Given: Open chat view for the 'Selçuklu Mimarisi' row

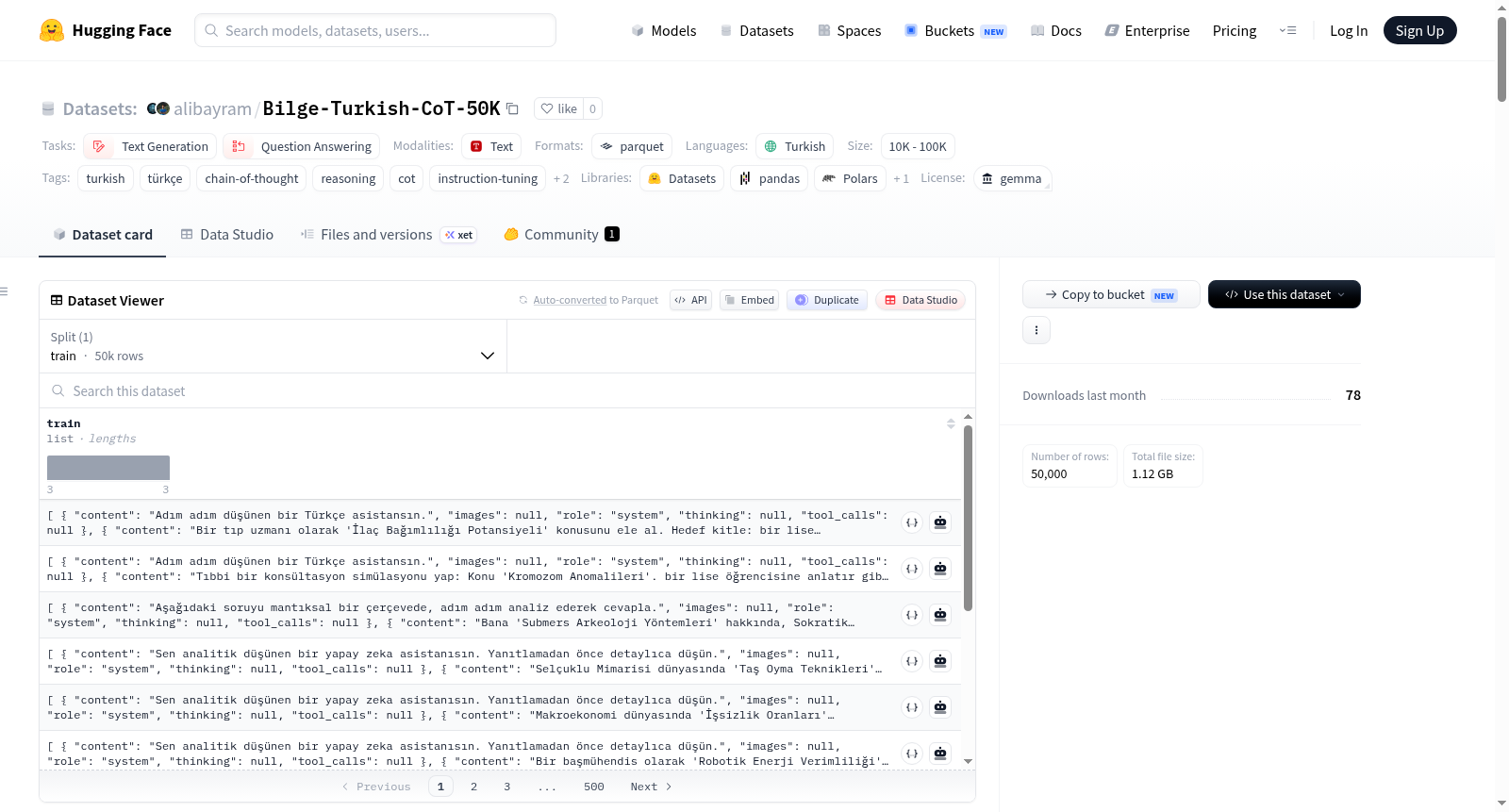Looking at the screenshot, I should click(940, 661).
